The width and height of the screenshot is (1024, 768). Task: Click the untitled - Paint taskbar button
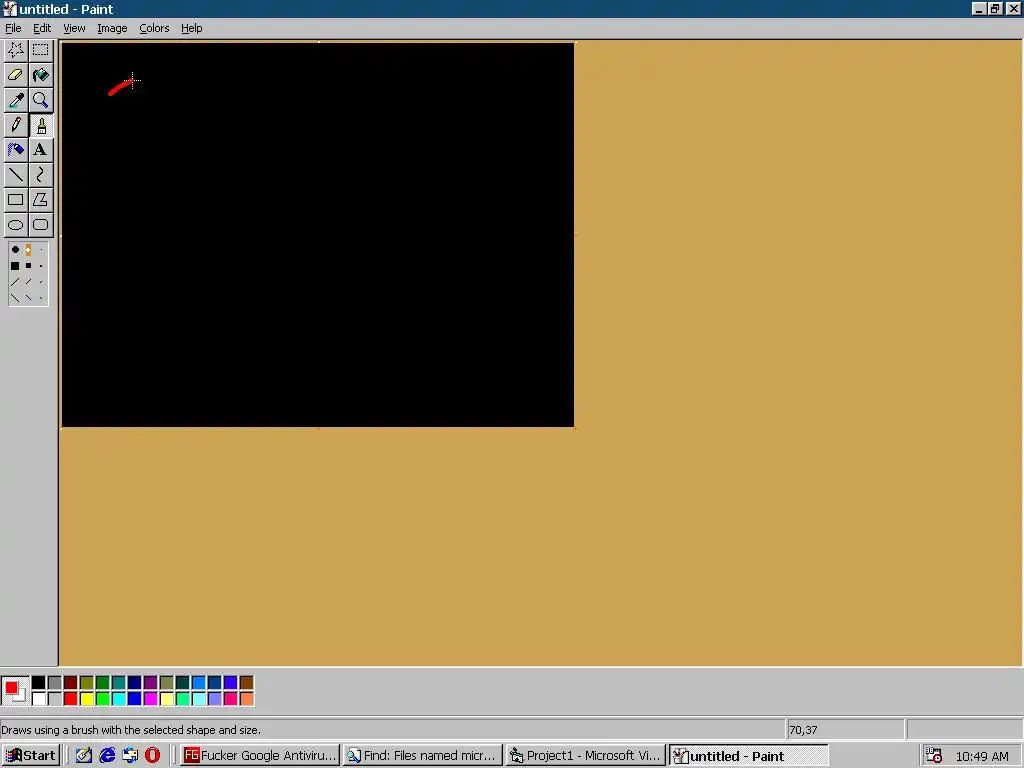(x=749, y=756)
